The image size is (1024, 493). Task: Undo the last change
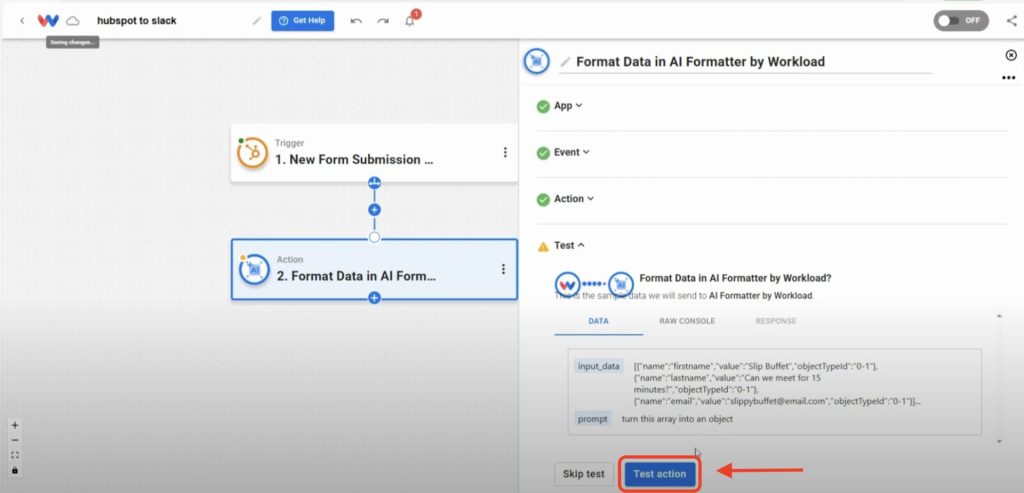pos(356,21)
